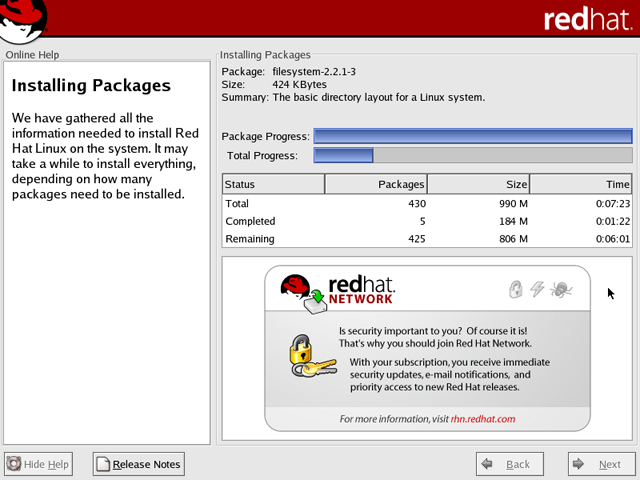Screen dimensions: 640x480
Task: Select the Completed row in status table
Action: tap(427, 221)
